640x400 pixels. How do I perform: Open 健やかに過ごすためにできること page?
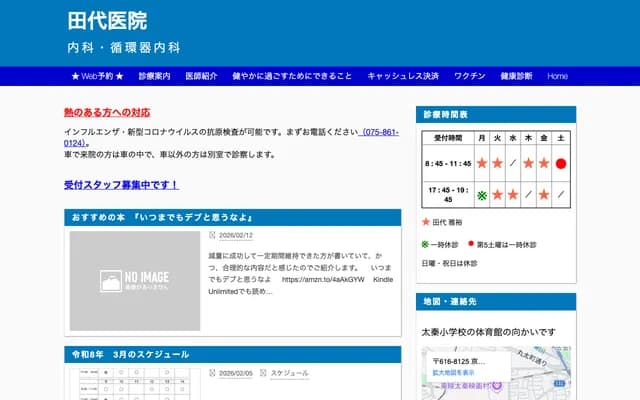(292, 76)
